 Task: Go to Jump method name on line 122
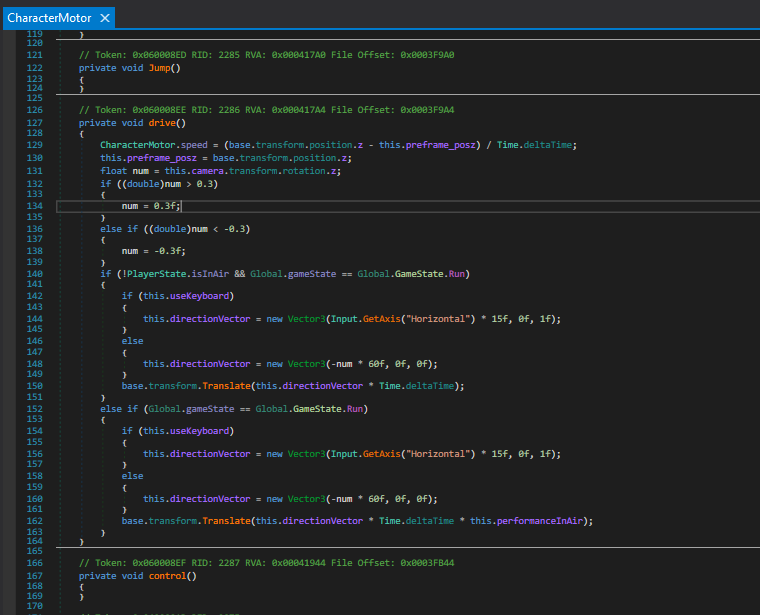(159, 68)
